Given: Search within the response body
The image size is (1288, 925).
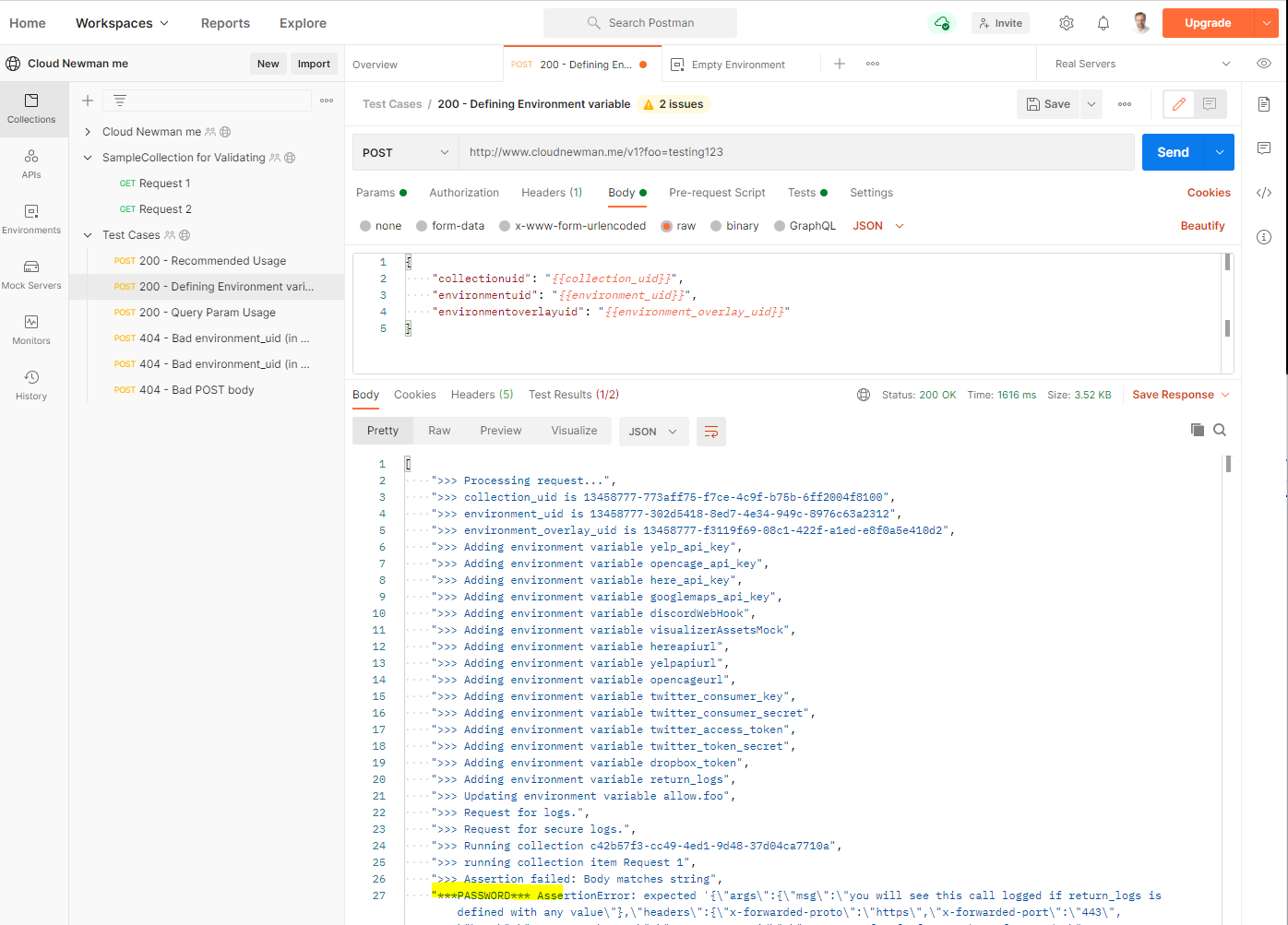Looking at the screenshot, I should click(1220, 430).
